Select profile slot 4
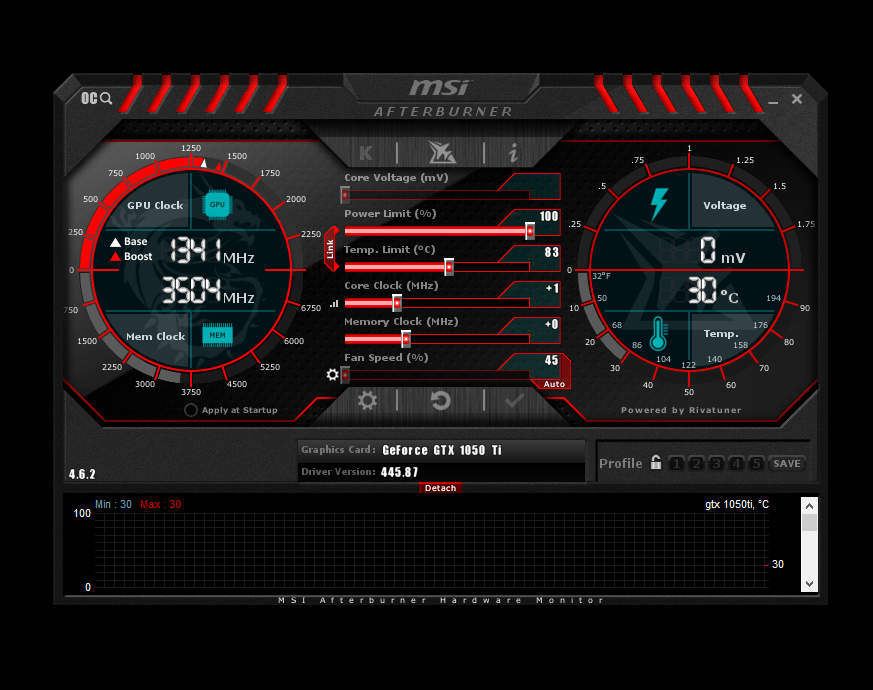This screenshot has height=690, width=873. click(736, 463)
